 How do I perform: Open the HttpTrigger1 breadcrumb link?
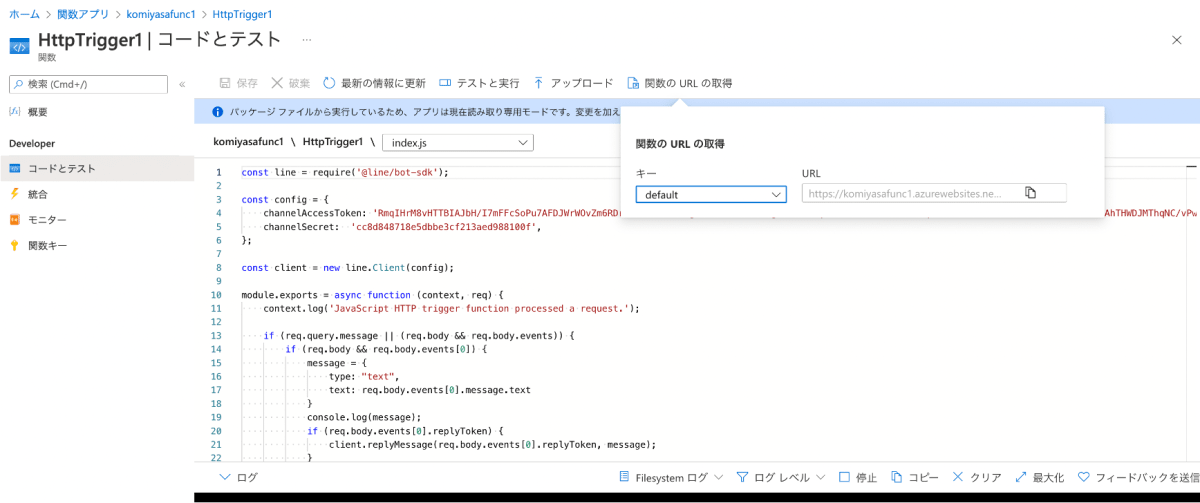point(242,15)
